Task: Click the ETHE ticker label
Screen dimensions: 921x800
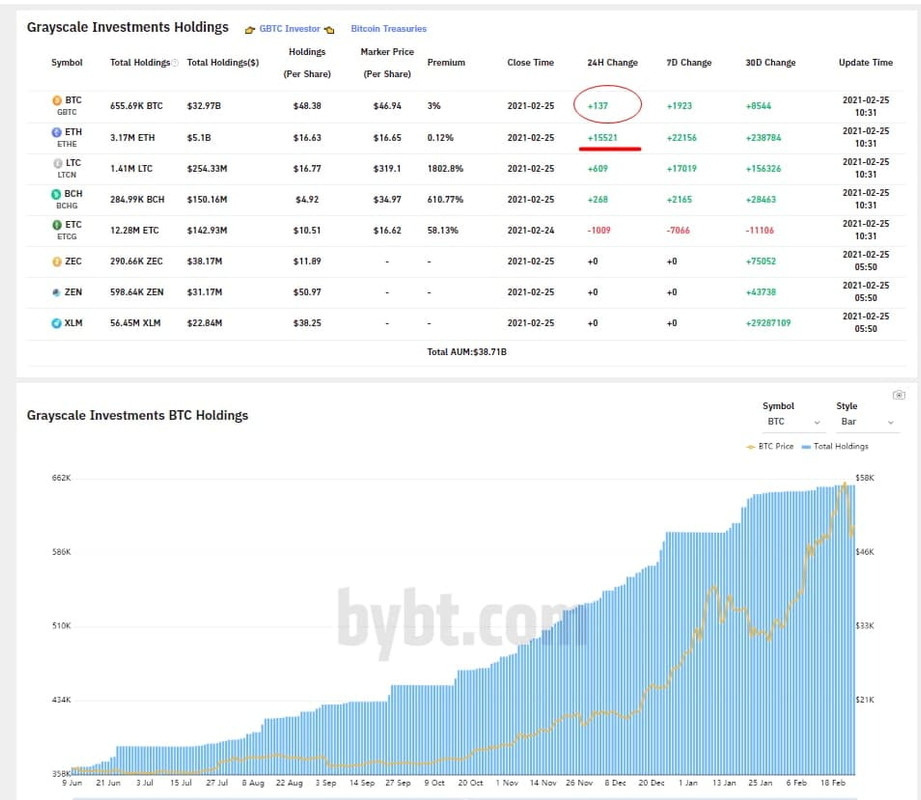Action: 66,144
